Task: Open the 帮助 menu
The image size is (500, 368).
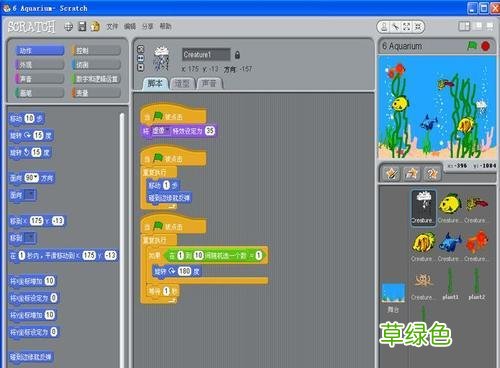Action: click(x=165, y=26)
